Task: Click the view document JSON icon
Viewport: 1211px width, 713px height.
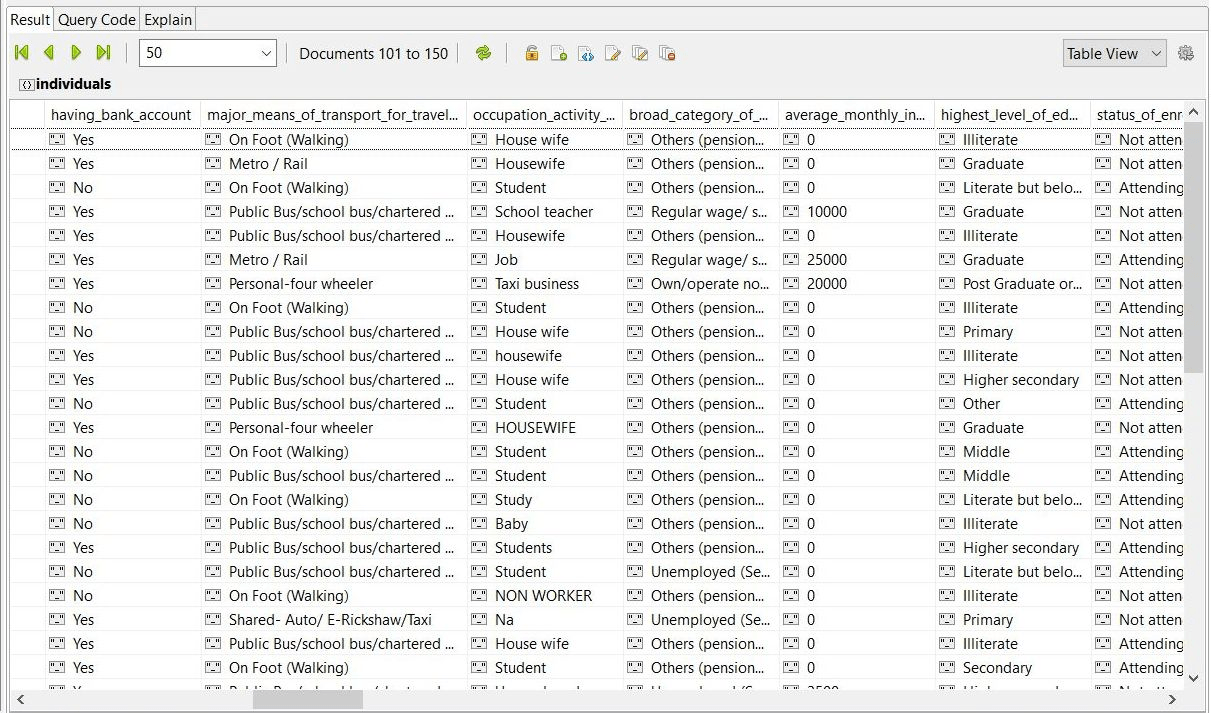Action: [x=586, y=53]
